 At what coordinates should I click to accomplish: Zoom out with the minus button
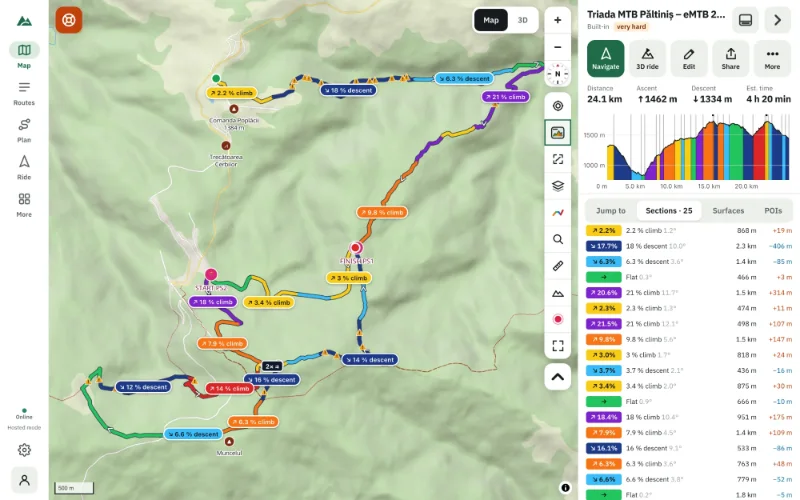(x=558, y=47)
